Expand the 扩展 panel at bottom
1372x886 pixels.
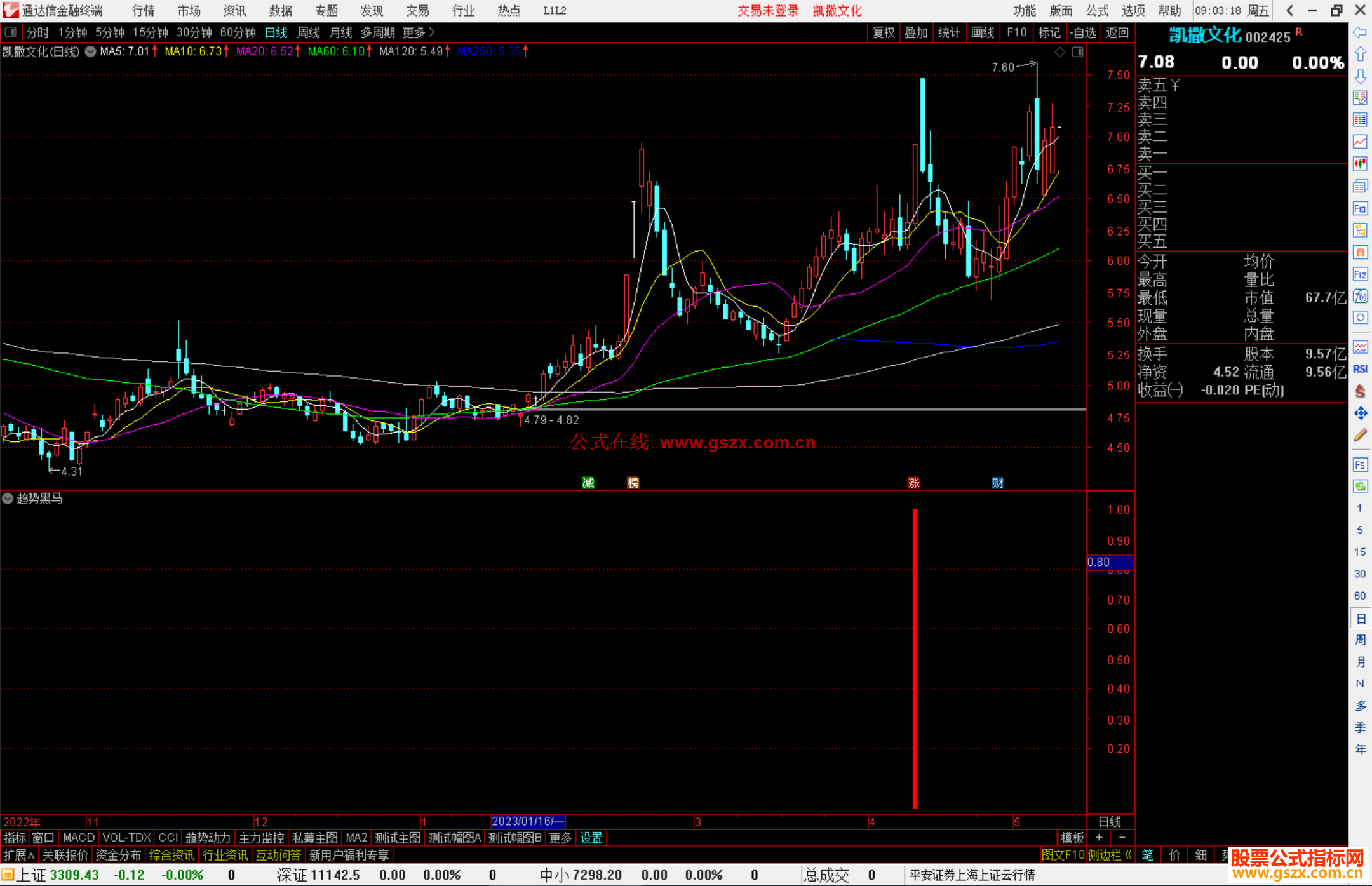pyautogui.click(x=19, y=855)
